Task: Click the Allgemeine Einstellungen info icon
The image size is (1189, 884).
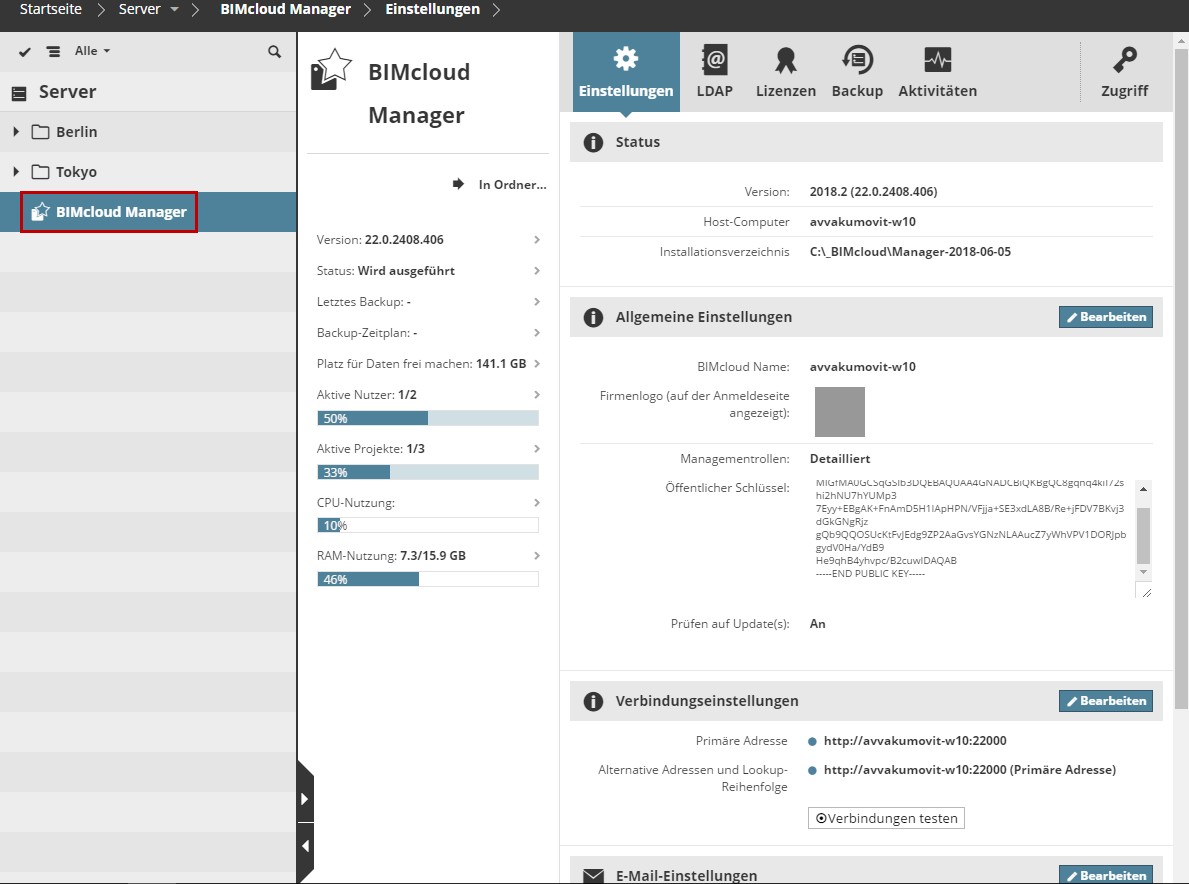Action: [593, 318]
